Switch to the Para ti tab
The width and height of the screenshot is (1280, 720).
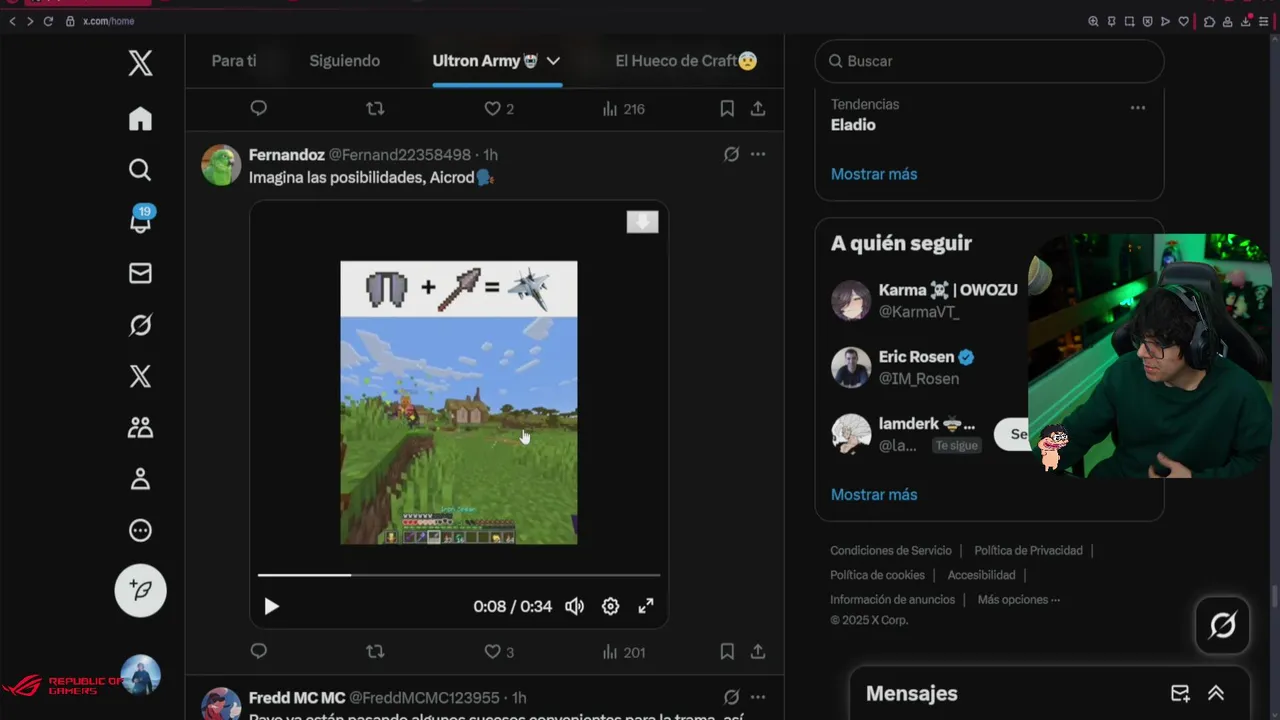click(234, 61)
